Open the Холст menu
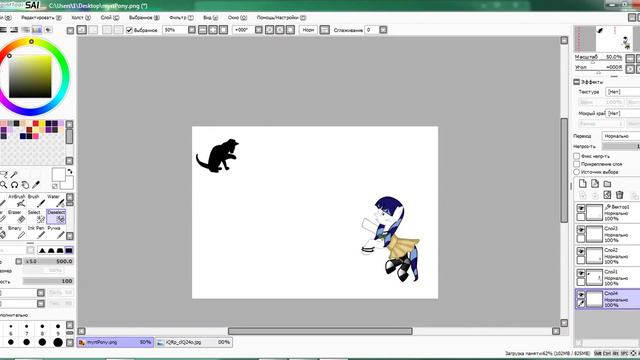Screen dimensions: 640x360 pyautogui.click(x=81, y=18)
